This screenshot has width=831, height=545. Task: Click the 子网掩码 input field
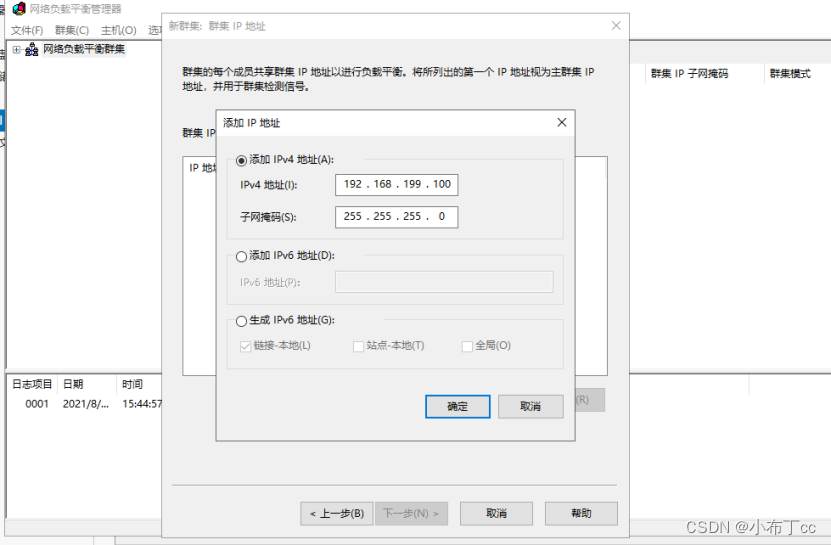point(397,217)
